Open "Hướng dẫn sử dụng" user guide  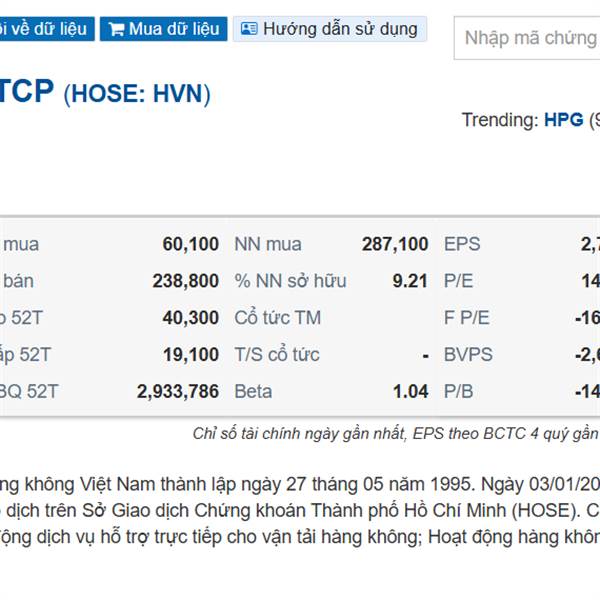point(330,29)
